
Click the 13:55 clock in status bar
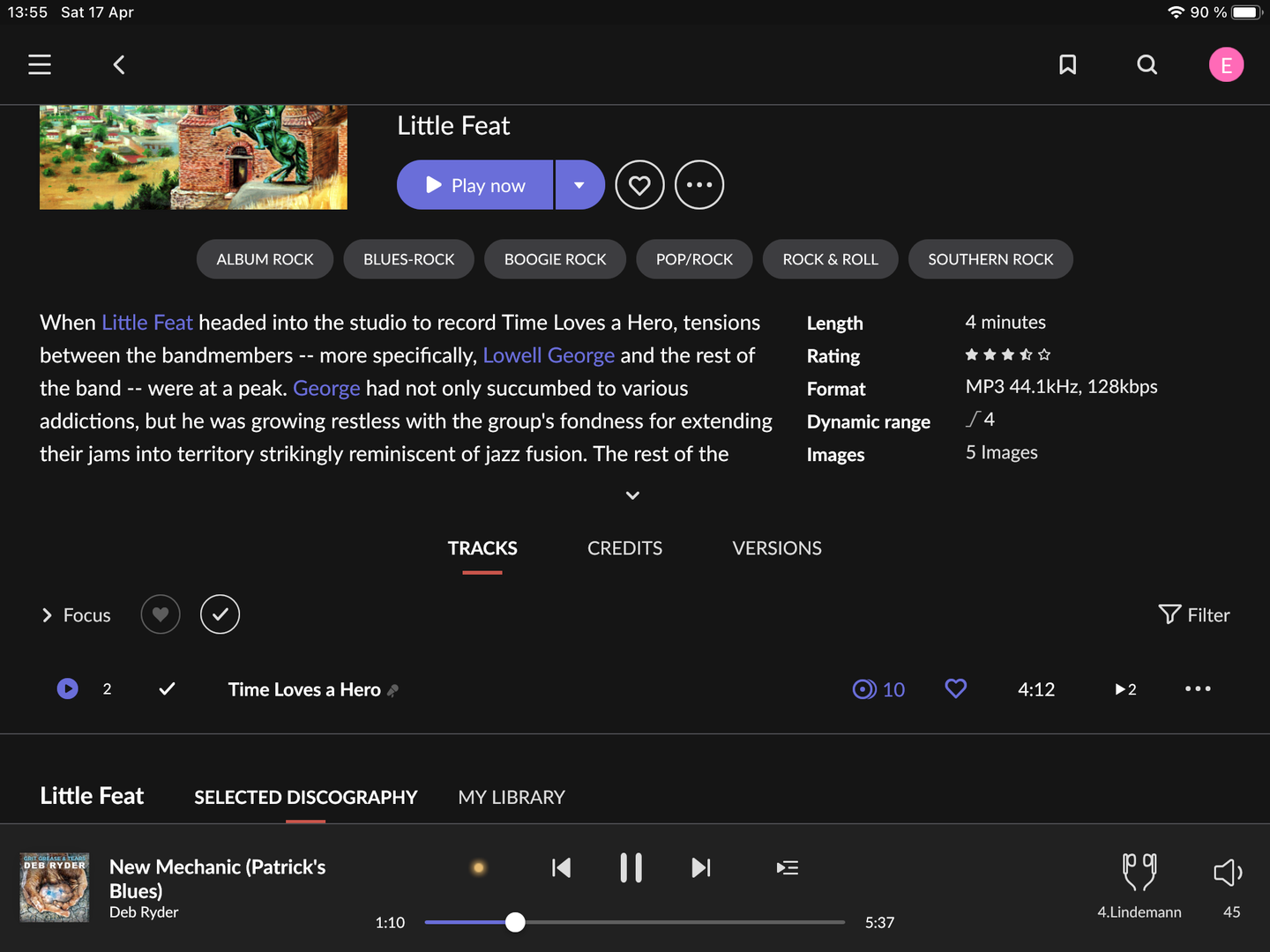tap(27, 12)
